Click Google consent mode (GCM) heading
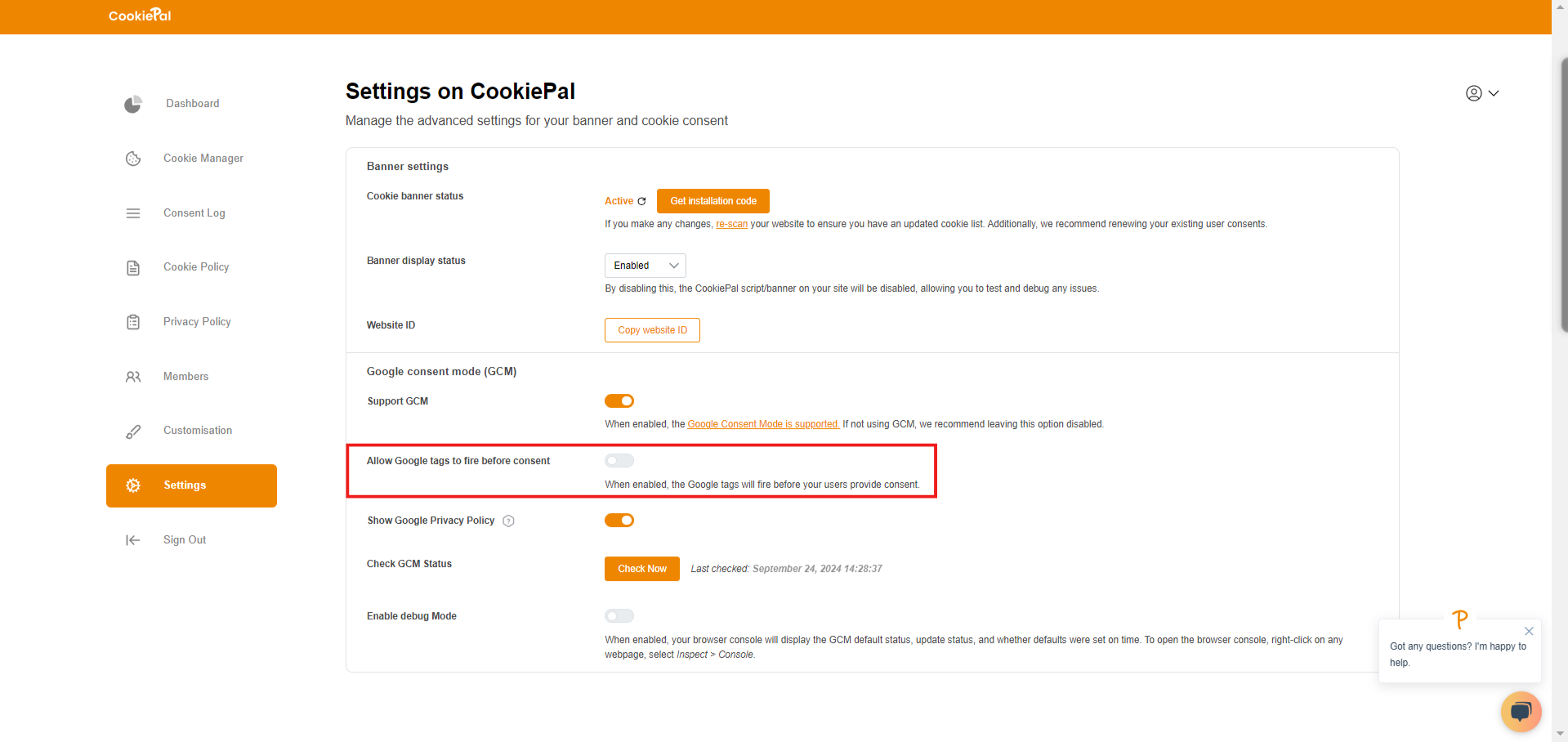Image resolution: width=1568 pixels, height=742 pixels. click(x=441, y=372)
